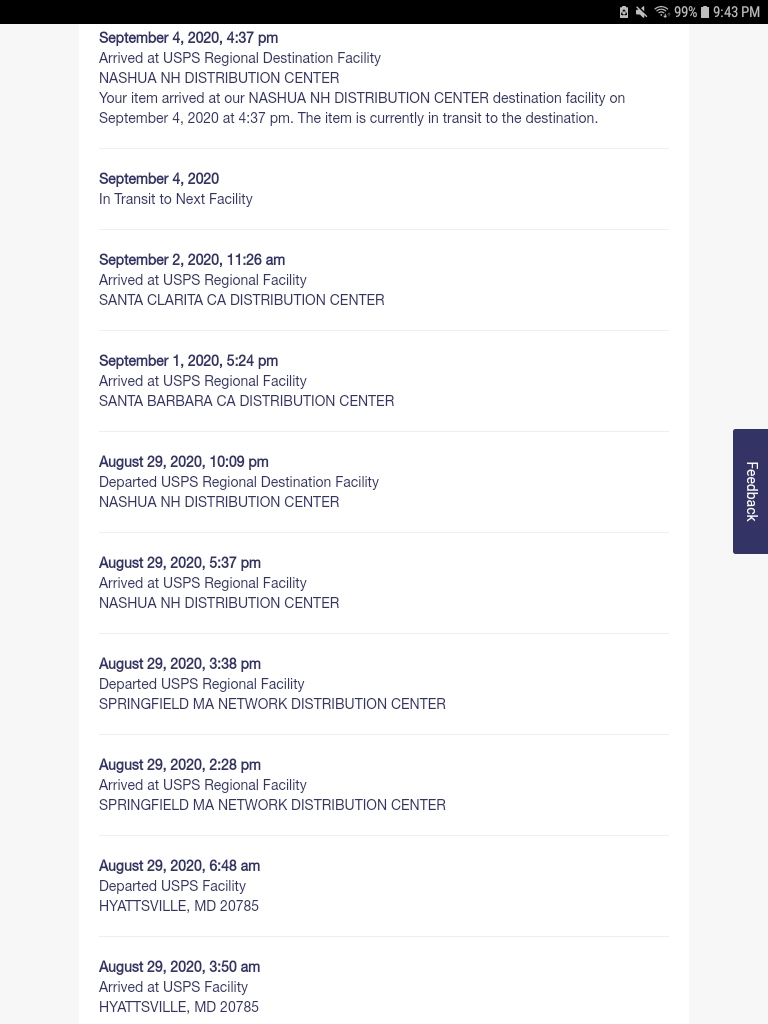768x1024 pixels.
Task: Tap the muted sound status icon
Action: pyautogui.click(x=642, y=12)
